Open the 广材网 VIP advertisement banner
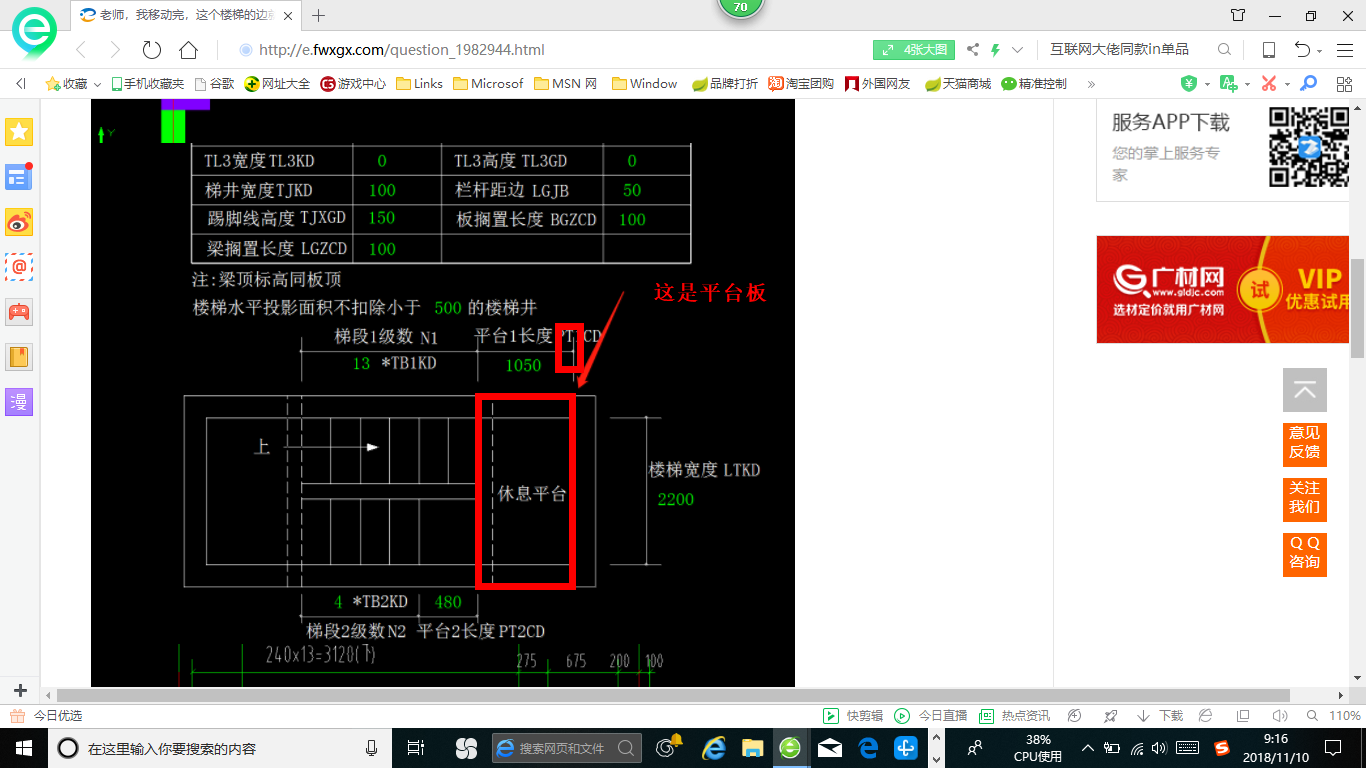The height and width of the screenshot is (768, 1366). (x=1224, y=290)
